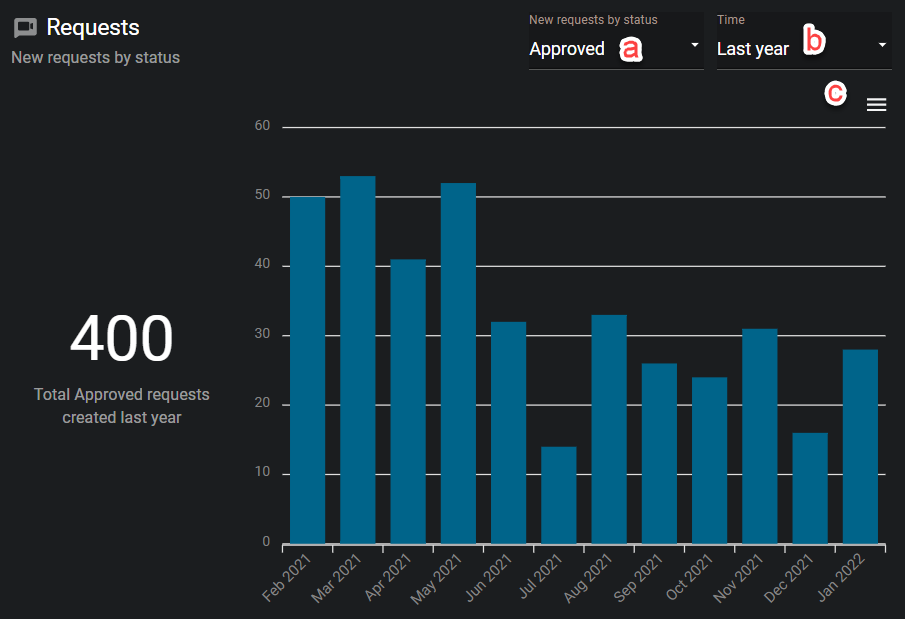Click the 'New requests by status' subtitle
This screenshot has height=619, width=905.
(96, 58)
